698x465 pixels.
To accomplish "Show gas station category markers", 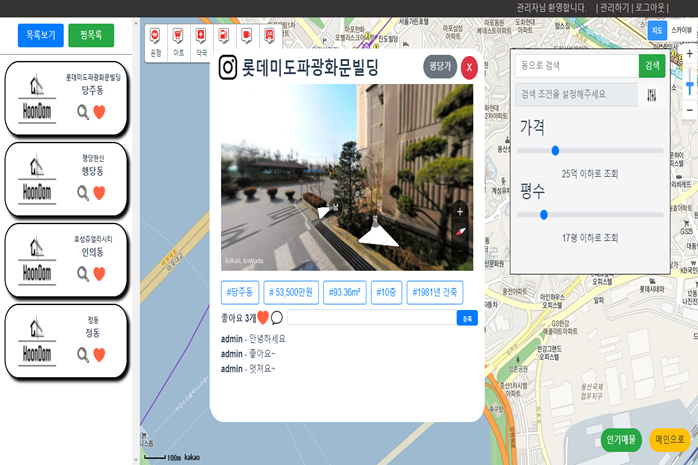I will tap(224, 36).
